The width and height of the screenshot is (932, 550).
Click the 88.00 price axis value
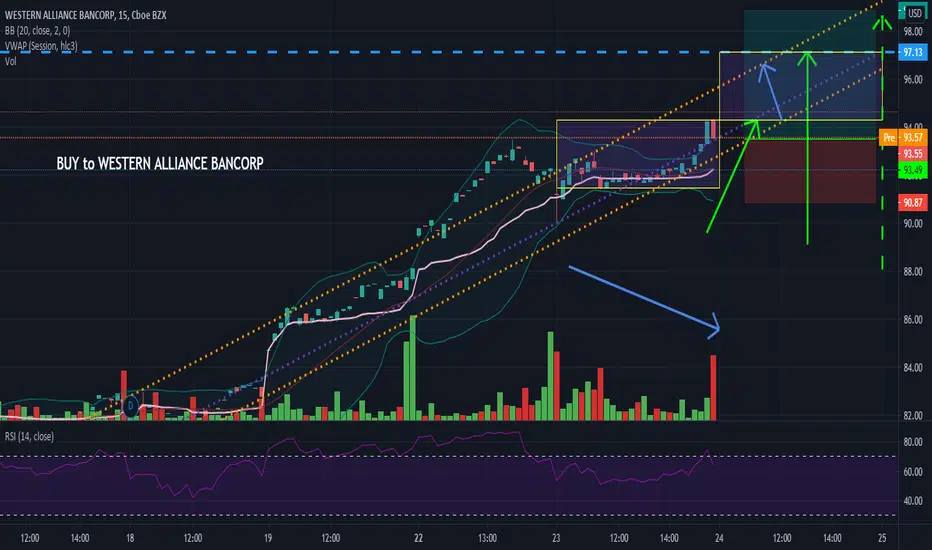913,272
